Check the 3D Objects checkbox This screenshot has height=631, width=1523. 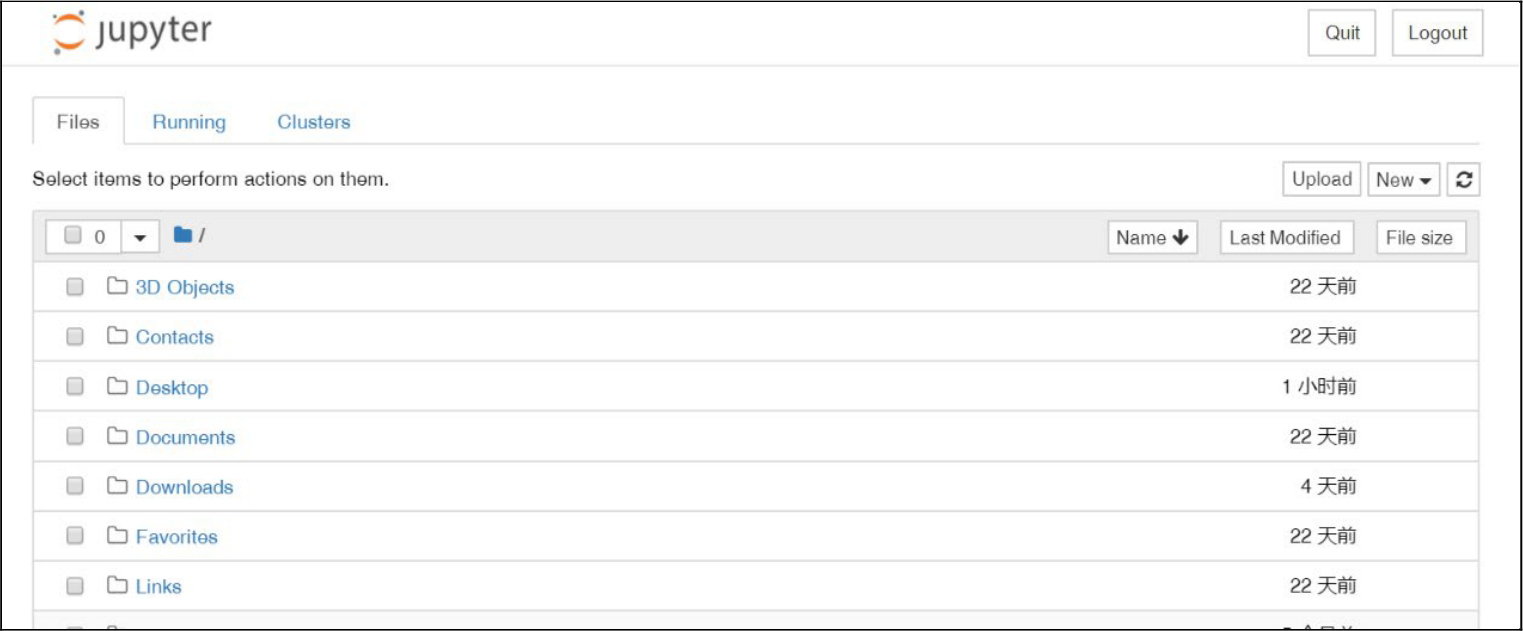point(75,287)
